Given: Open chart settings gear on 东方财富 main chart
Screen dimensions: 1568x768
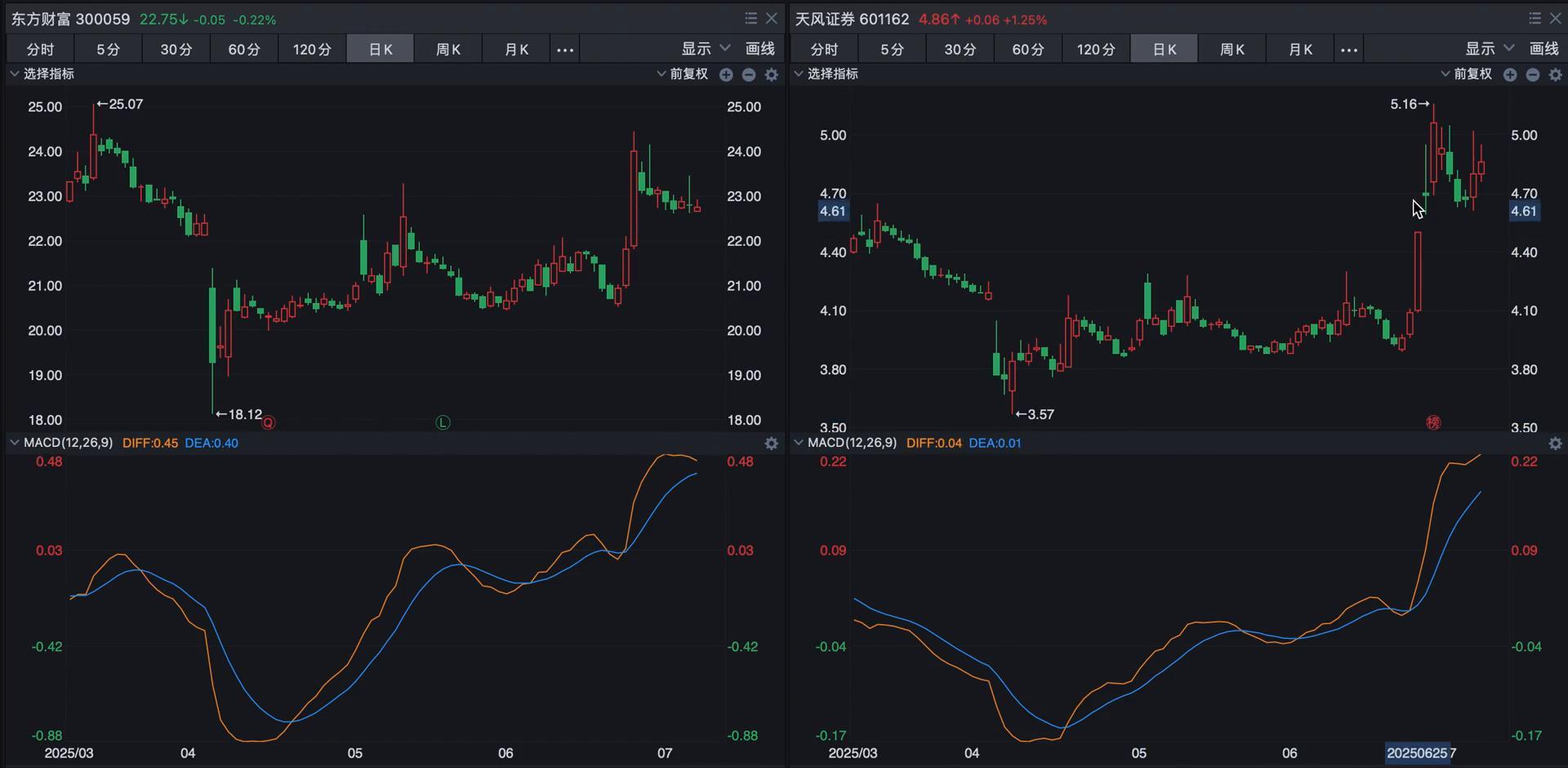Looking at the screenshot, I should [772, 74].
